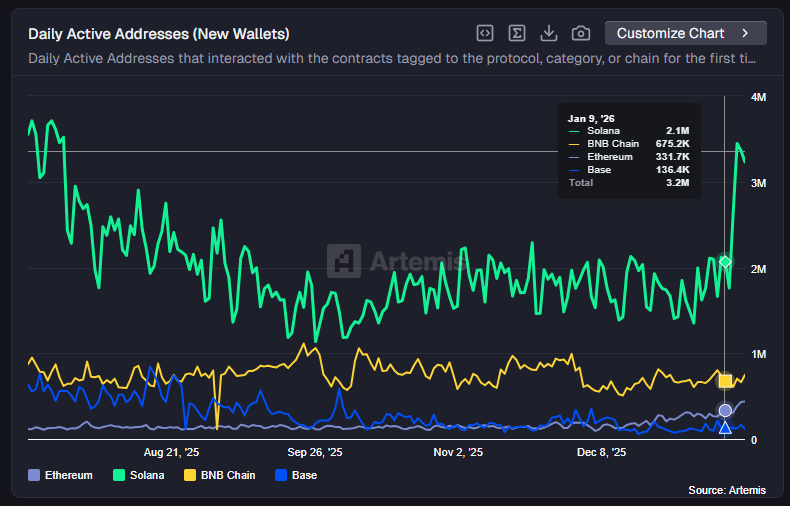Click the Nov 2, '25 x-axis label
The width and height of the screenshot is (790, 506).
[x=458, y=452]
